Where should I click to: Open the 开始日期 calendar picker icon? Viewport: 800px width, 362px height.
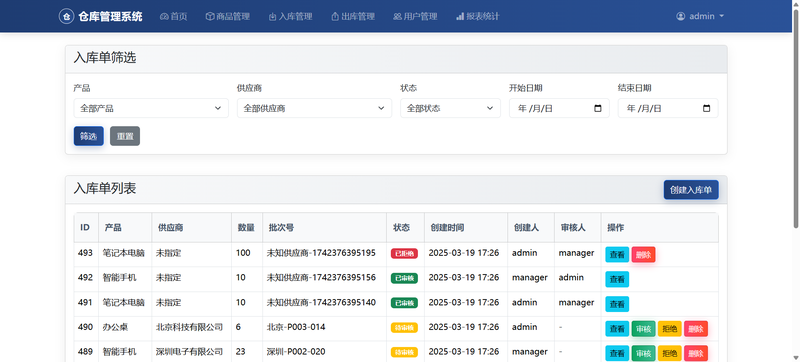[x=598, y=109]
